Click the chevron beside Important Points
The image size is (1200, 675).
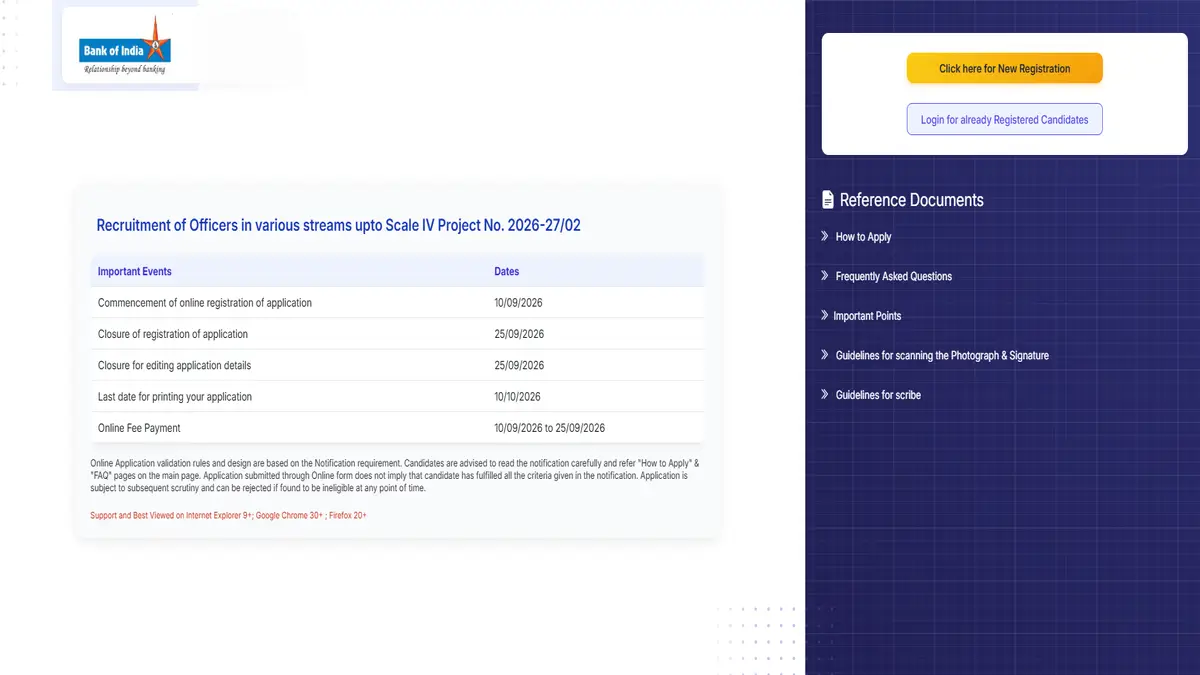[825, 315]
